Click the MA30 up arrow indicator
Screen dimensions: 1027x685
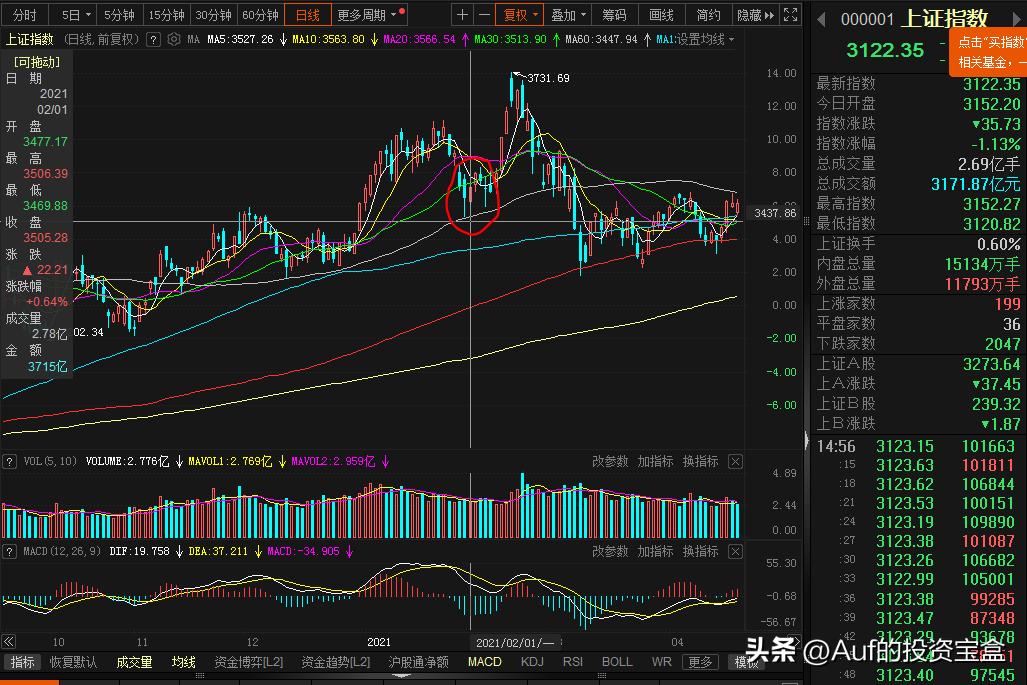point(556,40)
